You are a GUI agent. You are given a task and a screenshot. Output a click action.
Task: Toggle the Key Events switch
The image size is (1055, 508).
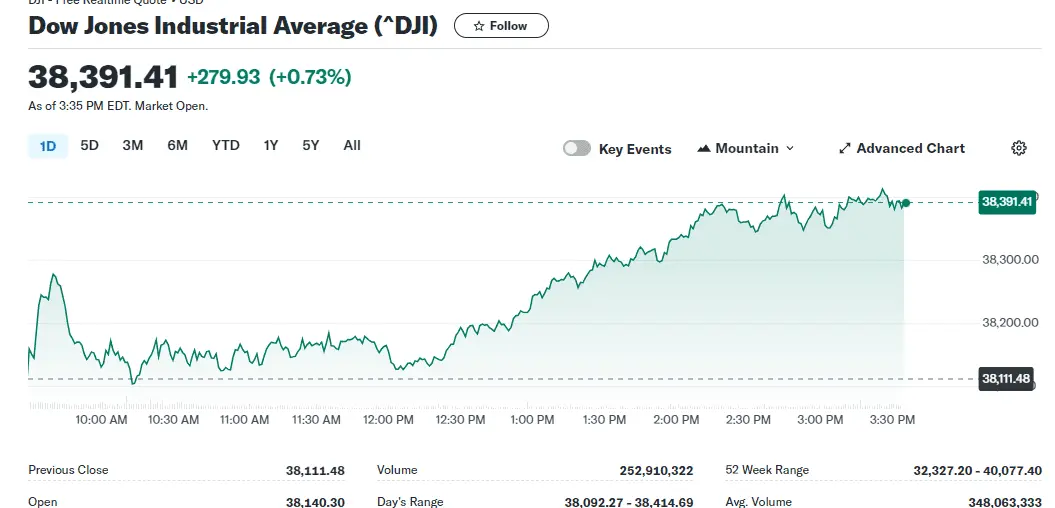[x=577, y=148]
